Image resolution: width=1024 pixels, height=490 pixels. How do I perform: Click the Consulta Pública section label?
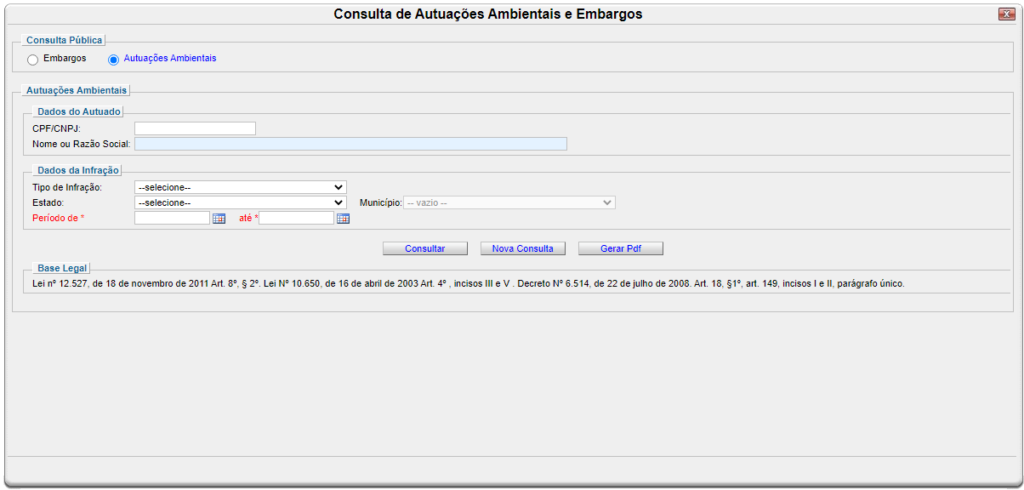click(66, 40)
